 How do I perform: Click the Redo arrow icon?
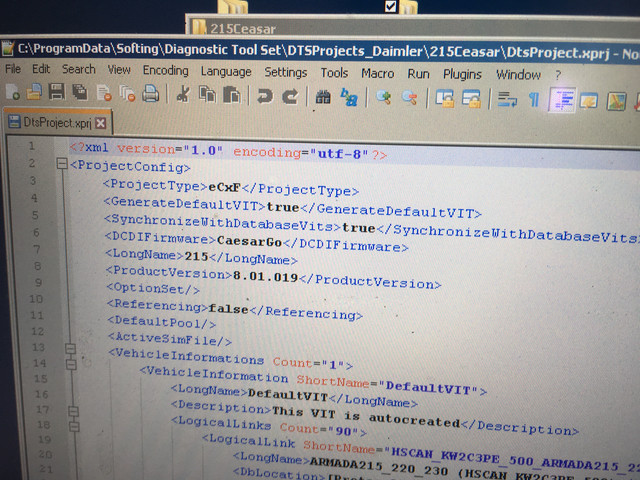(290, 97)
